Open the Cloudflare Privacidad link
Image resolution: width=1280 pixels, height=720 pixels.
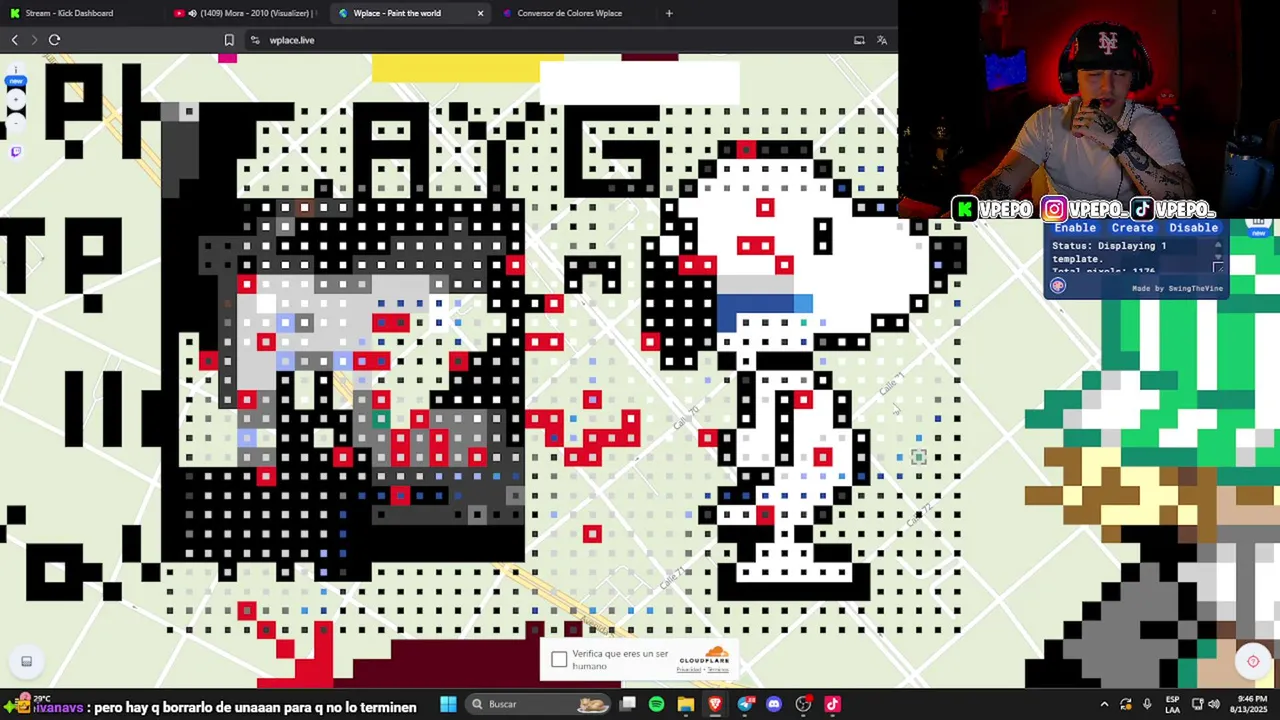click(688, 670)
